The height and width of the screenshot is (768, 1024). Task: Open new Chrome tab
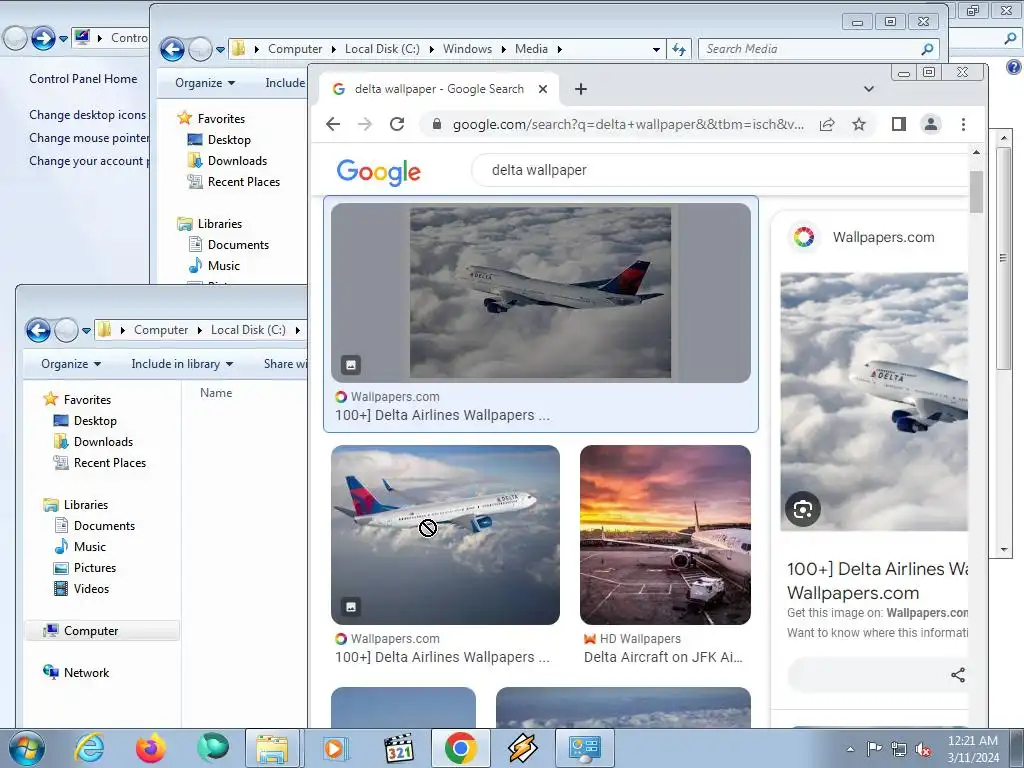click(x=581, y=89)
